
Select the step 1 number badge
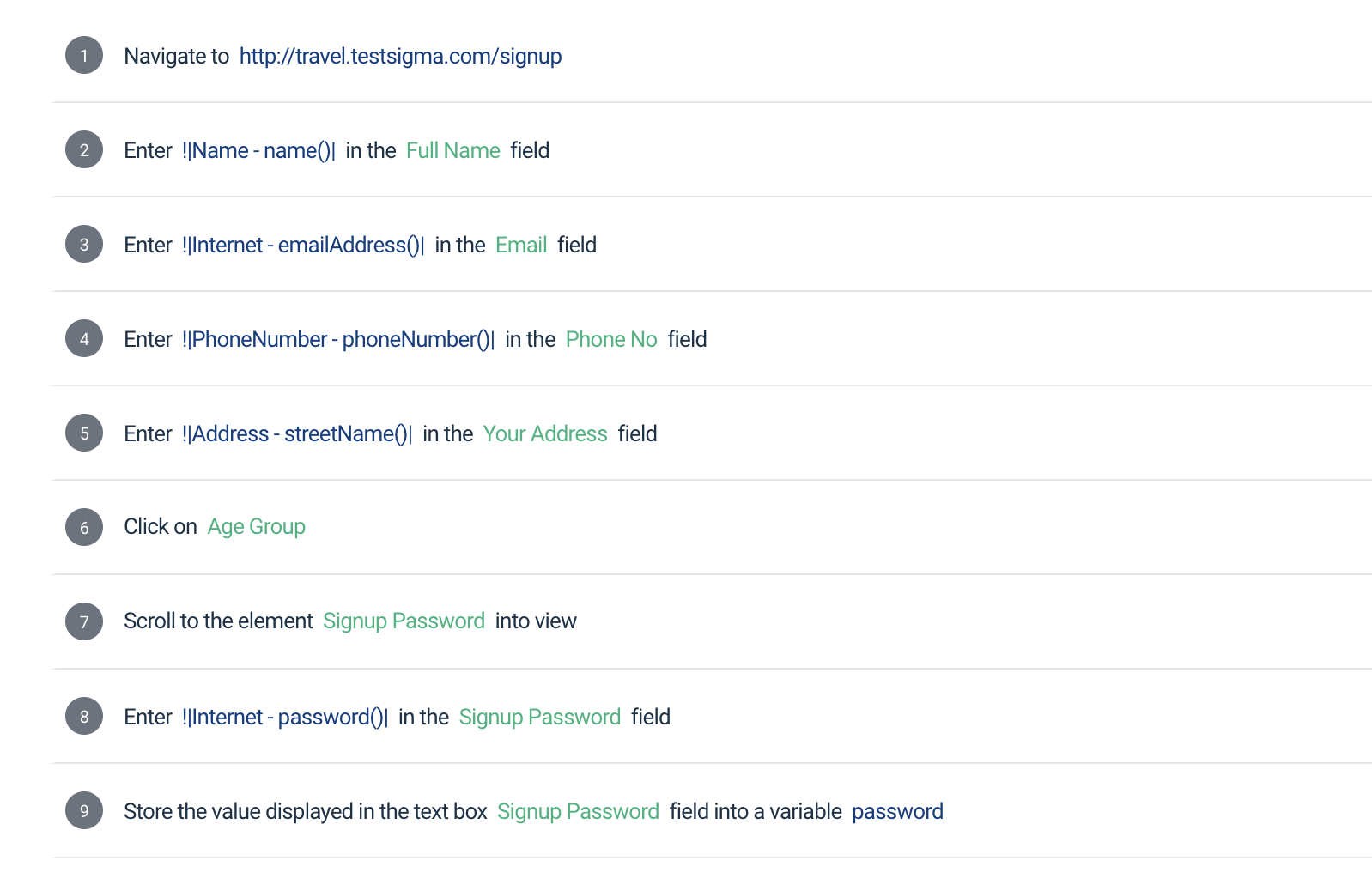[x=84, y=55]
